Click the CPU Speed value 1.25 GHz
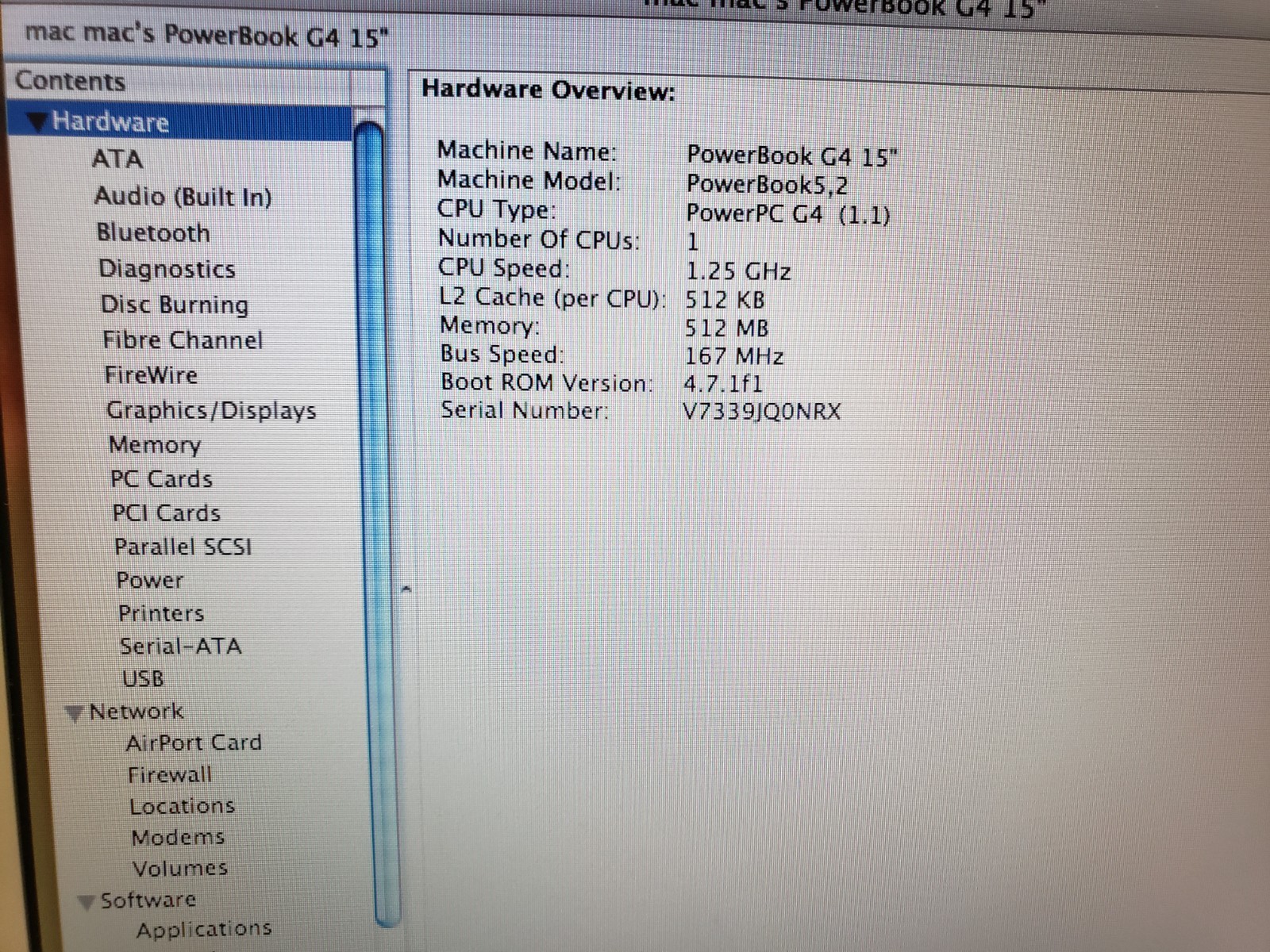Screen dimensions: 1270x952 (738, 271)
